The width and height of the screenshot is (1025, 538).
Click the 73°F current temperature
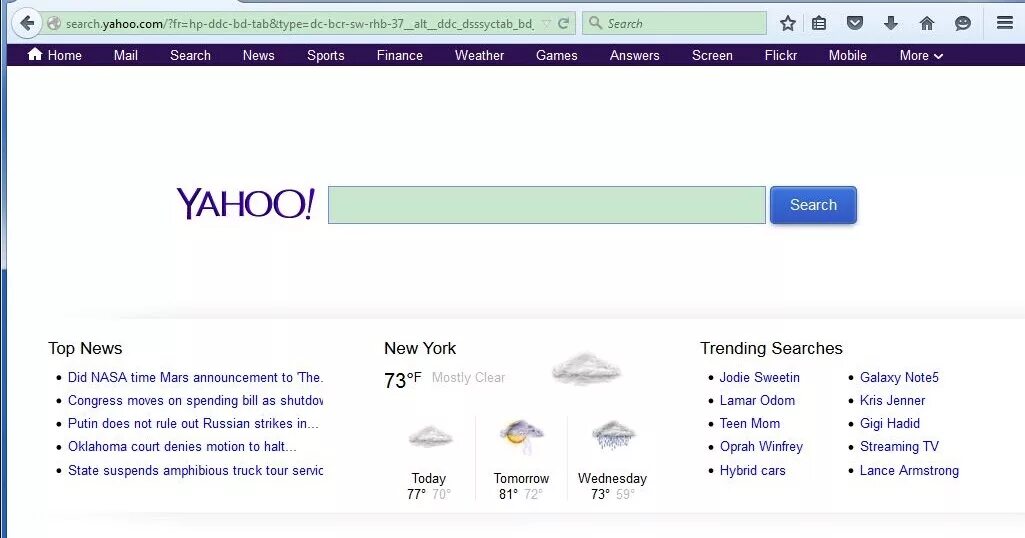(403, 380)
